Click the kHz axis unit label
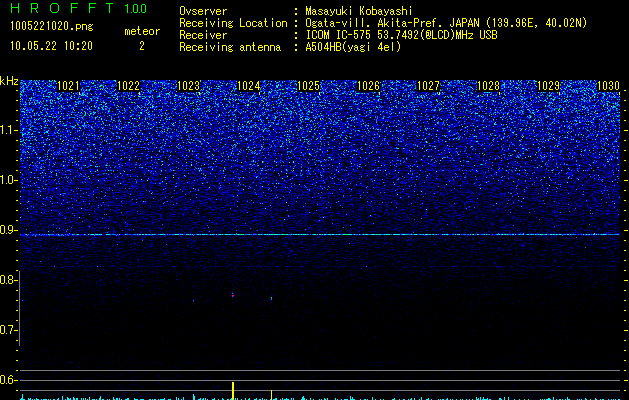The height and width of the screenshot is (400, 629). coord(9,81)
